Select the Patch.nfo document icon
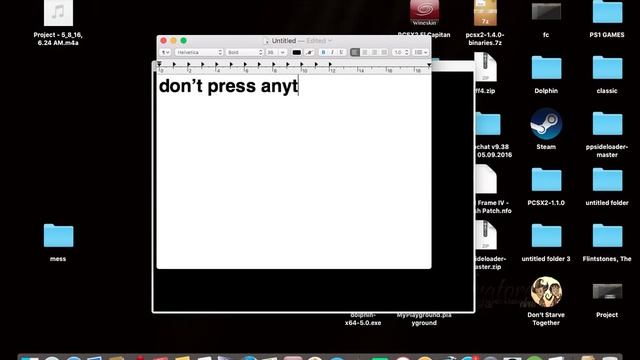 point(486,180)
